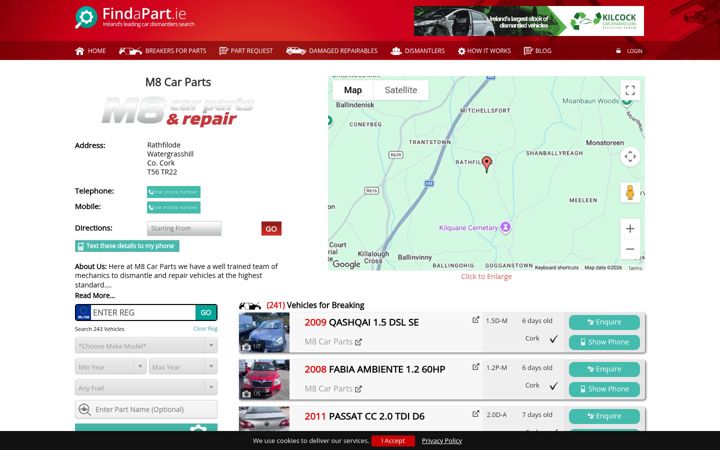Screen dimensions: 720x450
Task: Open the Kilcock Car Dismantlers banner ad
Action: click(x=529, y=21)
